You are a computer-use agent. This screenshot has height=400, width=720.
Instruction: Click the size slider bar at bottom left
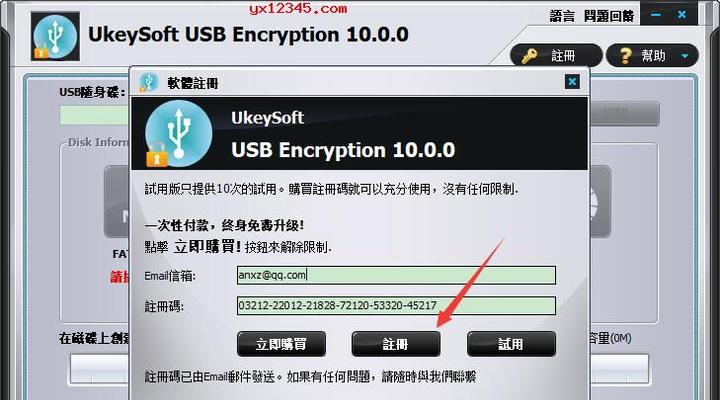[99, 369]
